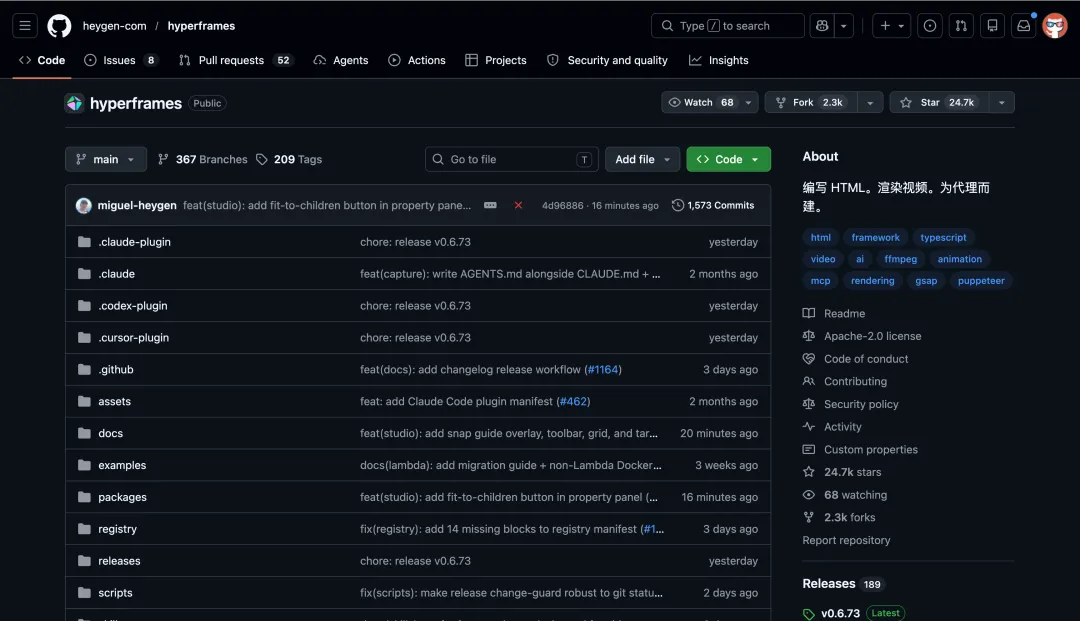Open pull request #1164 link
This screenshot has height=621, width=1080.
tap(603, 370)
